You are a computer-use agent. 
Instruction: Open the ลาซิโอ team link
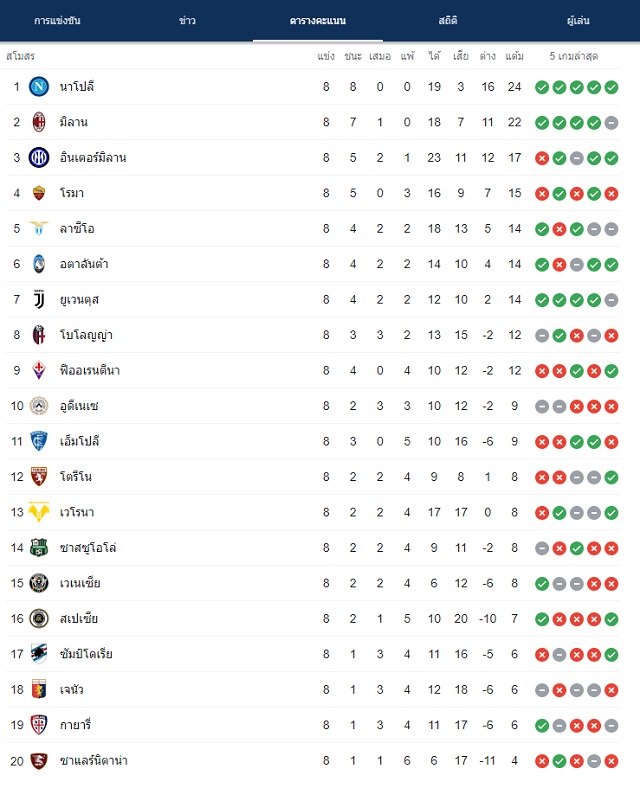(77, 229)
